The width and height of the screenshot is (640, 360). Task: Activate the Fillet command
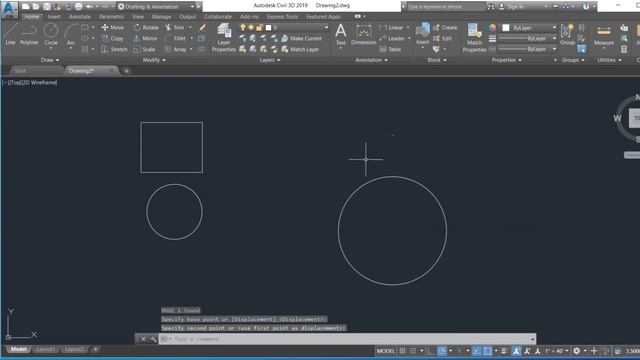pyautogui.click(x=176, y=38)
